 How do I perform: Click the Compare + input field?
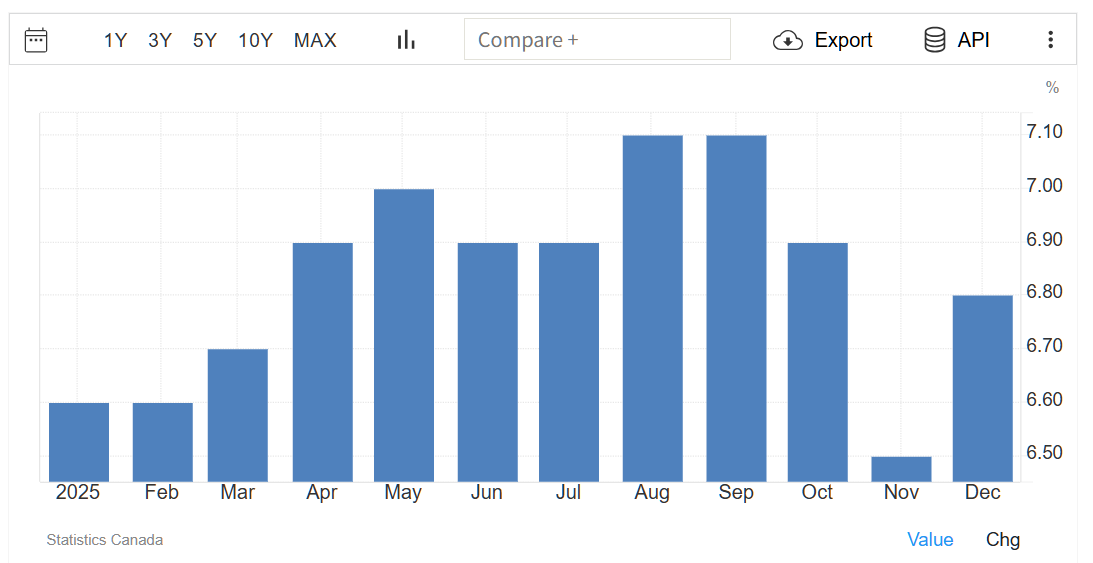[597, 40]
